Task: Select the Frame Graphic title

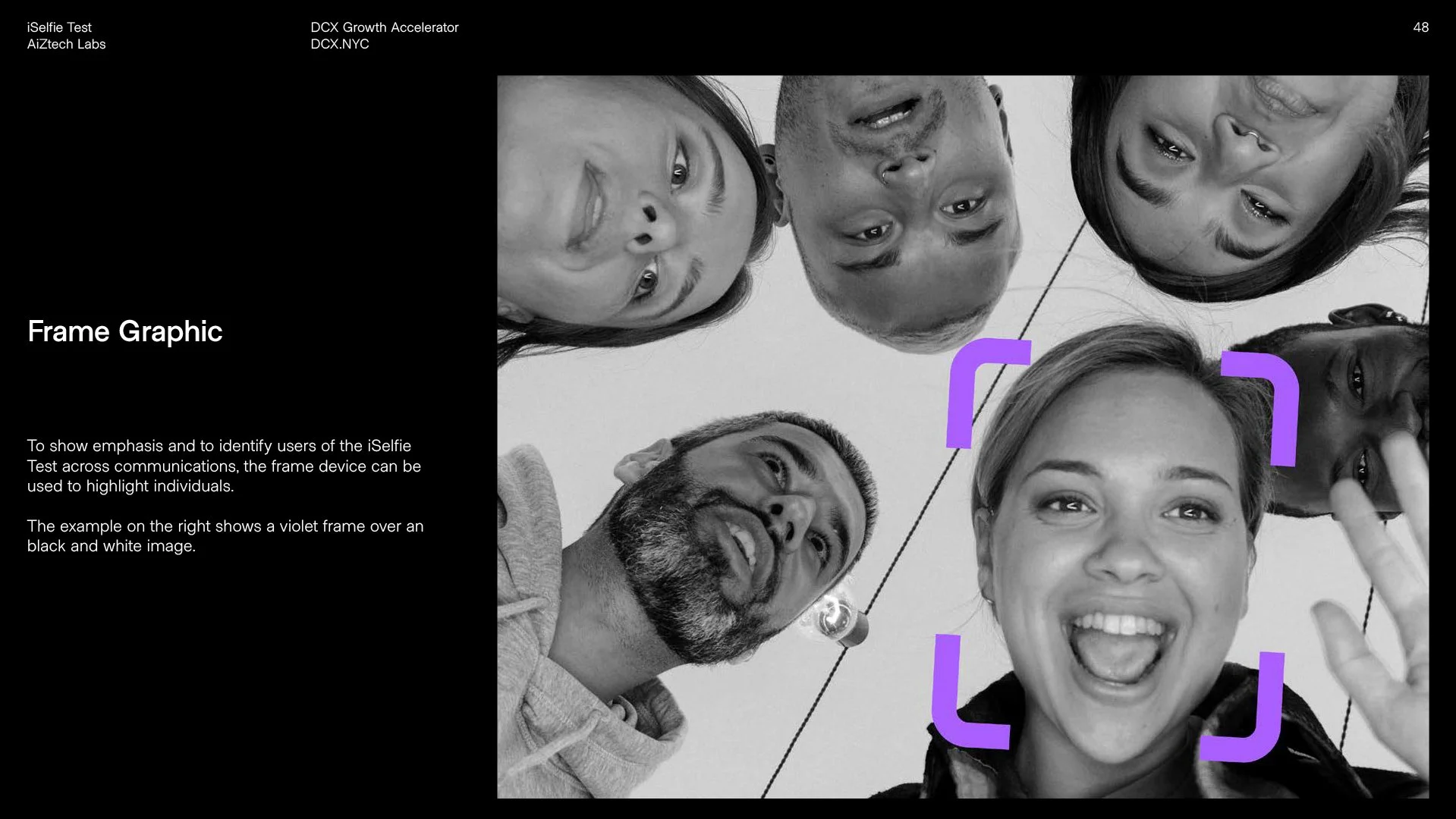Action: pos(124,331)
